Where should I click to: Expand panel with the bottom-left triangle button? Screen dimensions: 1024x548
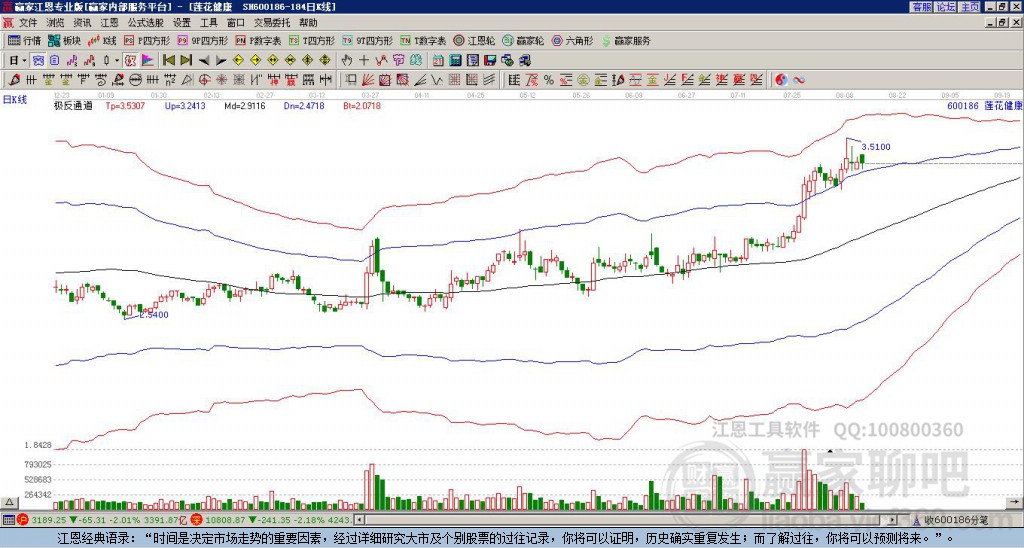(9, 502)
